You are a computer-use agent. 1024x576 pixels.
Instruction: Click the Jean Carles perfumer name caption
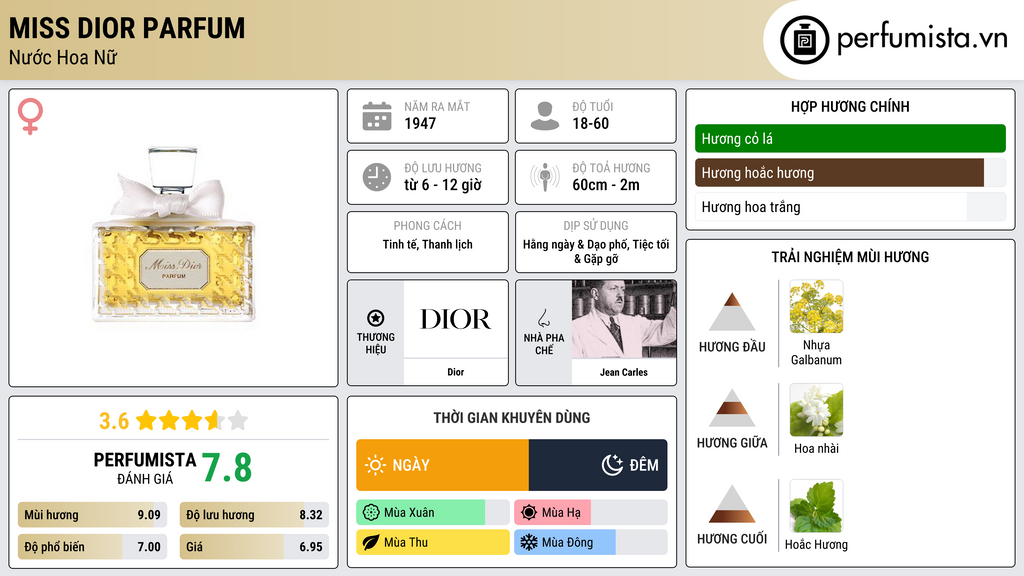coord(624,372)
